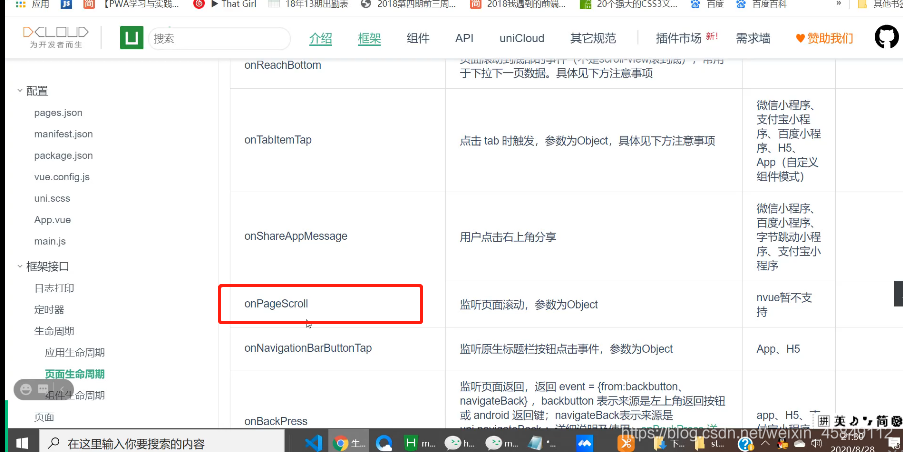
Task: Click the orange heart sponsor icon
Action: [x=800, y=39]
